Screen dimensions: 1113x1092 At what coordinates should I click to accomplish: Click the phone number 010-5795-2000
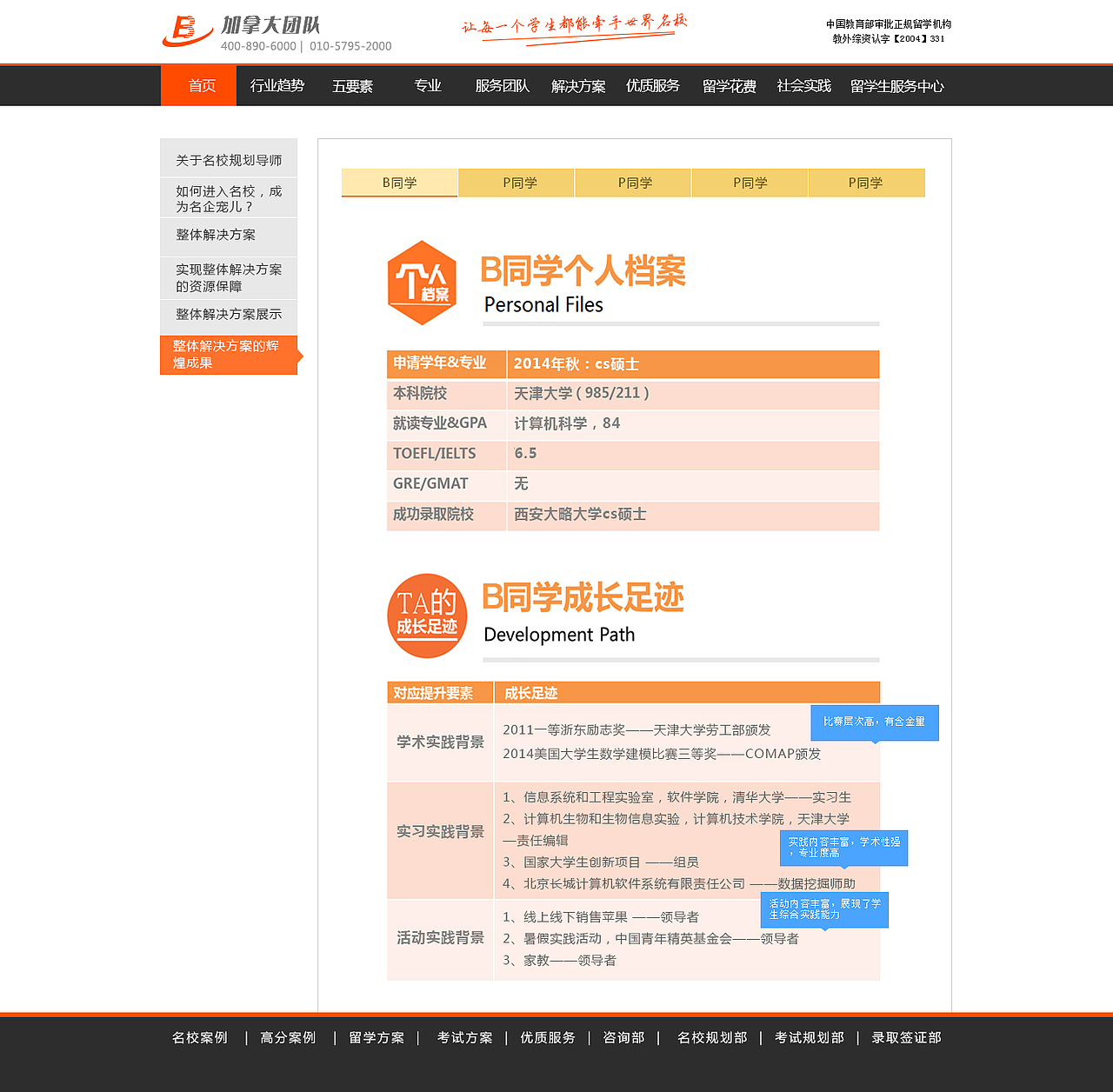point(350,46)
